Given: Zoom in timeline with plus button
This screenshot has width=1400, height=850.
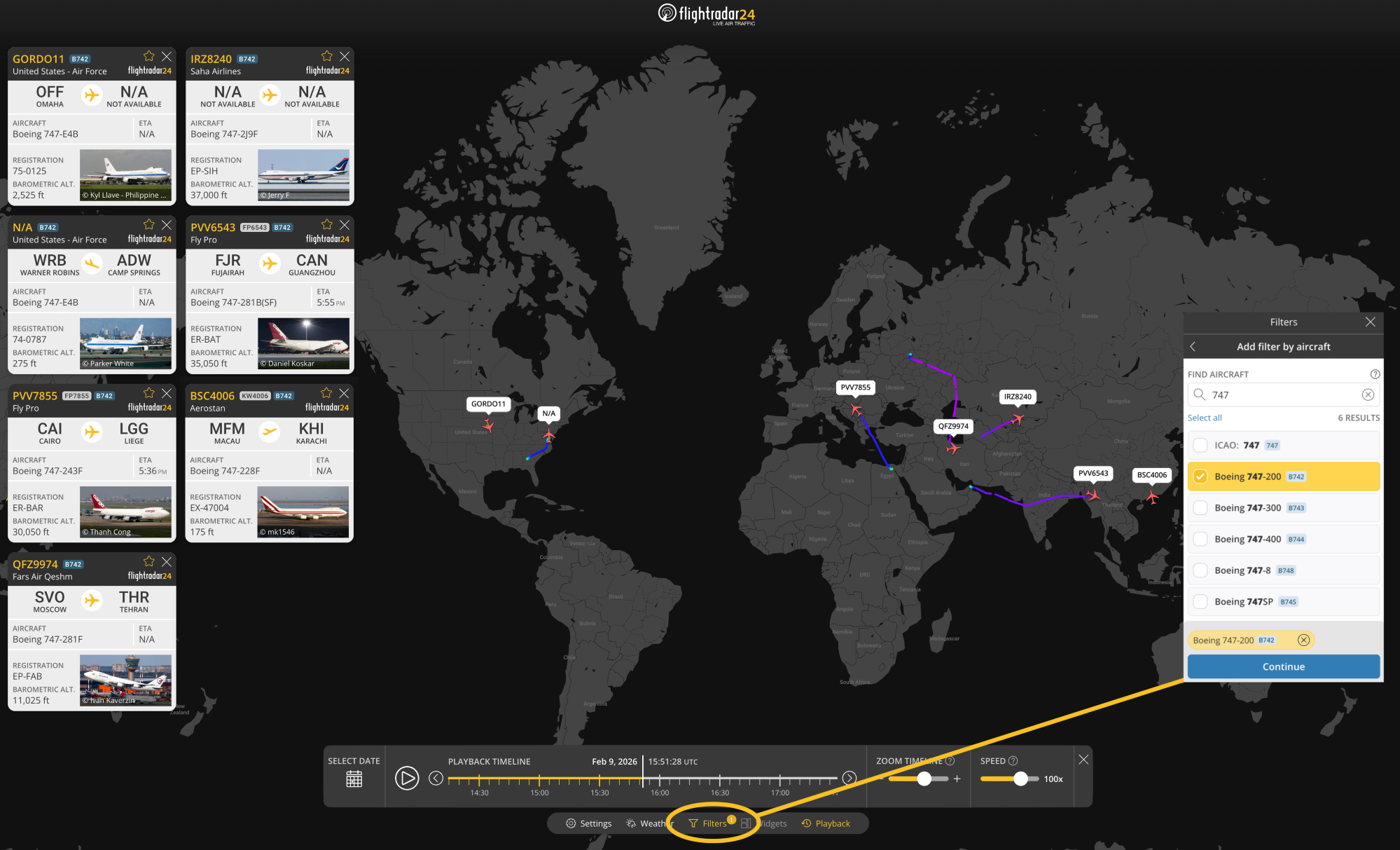Looking at the screenshot, I should (x=957, y=779).
